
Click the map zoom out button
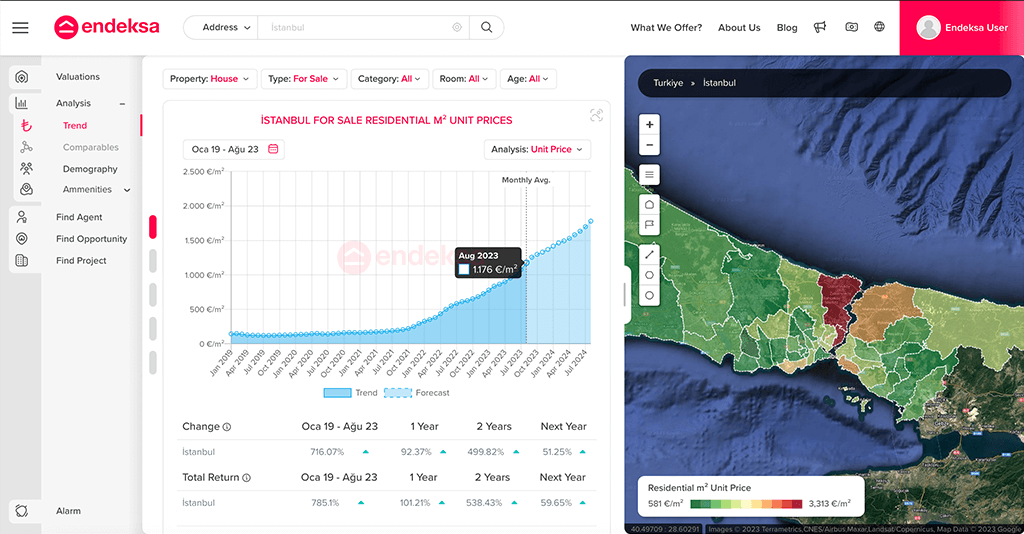pyautogui.click(x=650, y=145)
